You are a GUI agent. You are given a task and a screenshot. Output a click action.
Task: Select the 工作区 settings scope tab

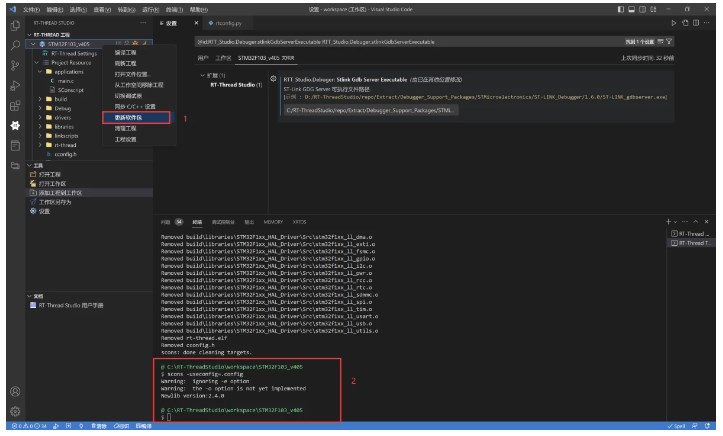[223, 58]
